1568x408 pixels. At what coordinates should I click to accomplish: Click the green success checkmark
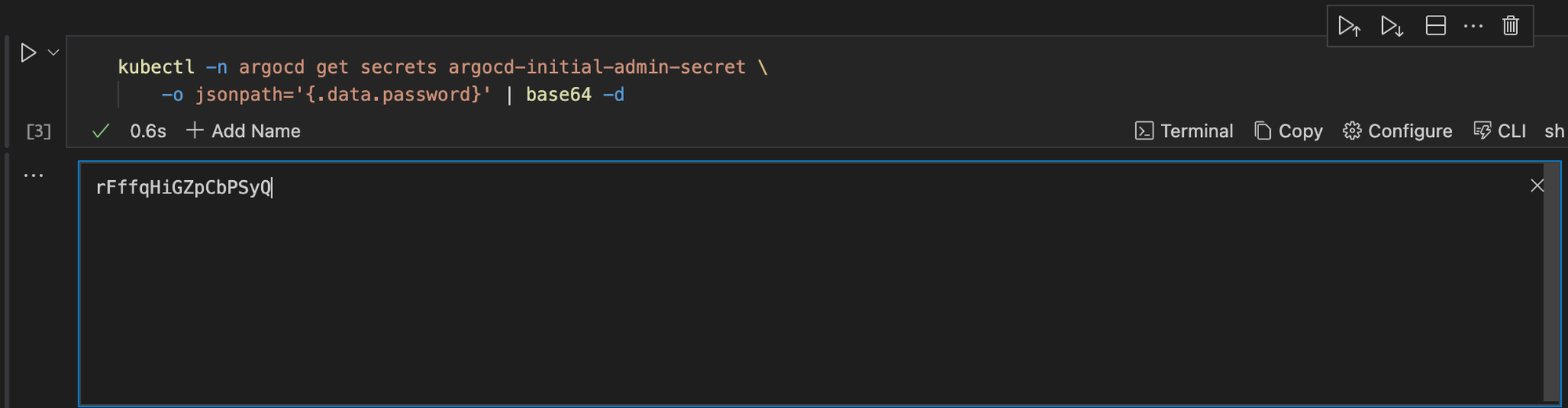pyautogui.click(x=100, y=131)
